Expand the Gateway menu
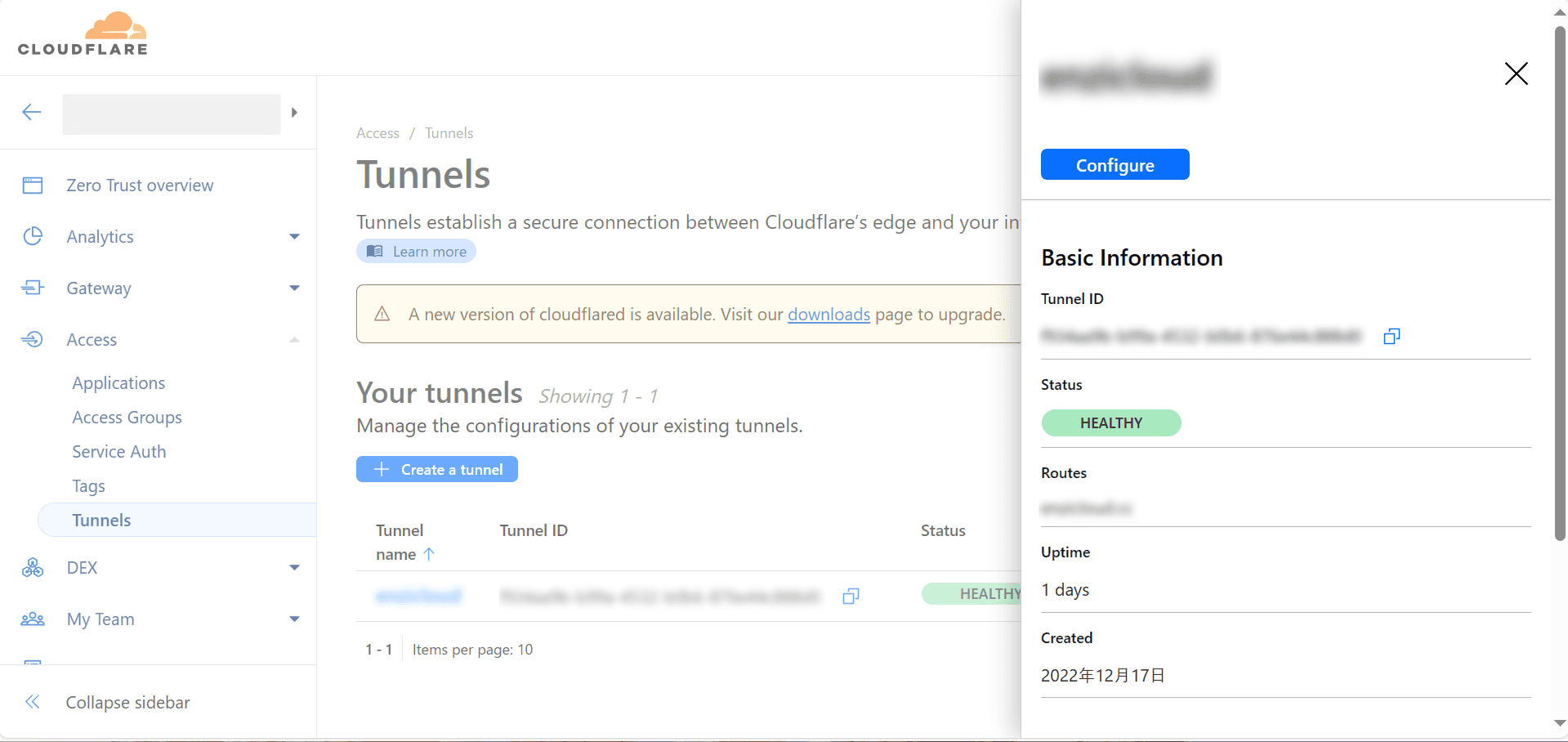Image resolution: width=1568 pixels, height=742 pixels. (294, 288)
